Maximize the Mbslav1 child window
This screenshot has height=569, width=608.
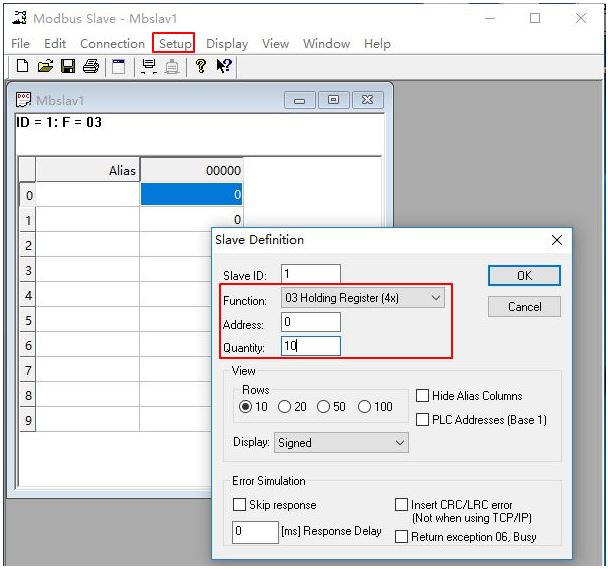point(333,100)
